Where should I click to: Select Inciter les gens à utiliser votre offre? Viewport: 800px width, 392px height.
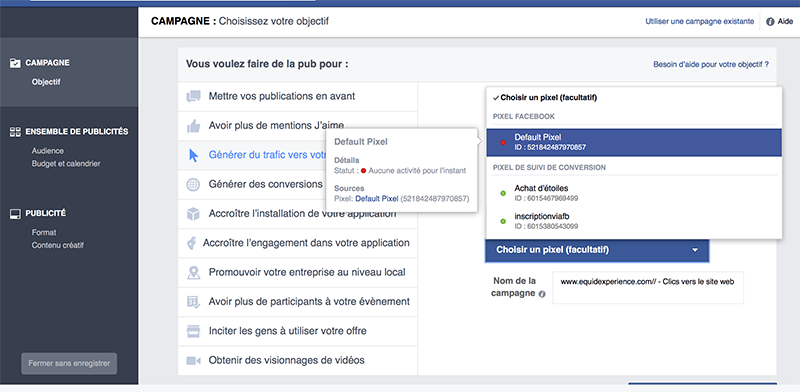click(x=298, y=331)
